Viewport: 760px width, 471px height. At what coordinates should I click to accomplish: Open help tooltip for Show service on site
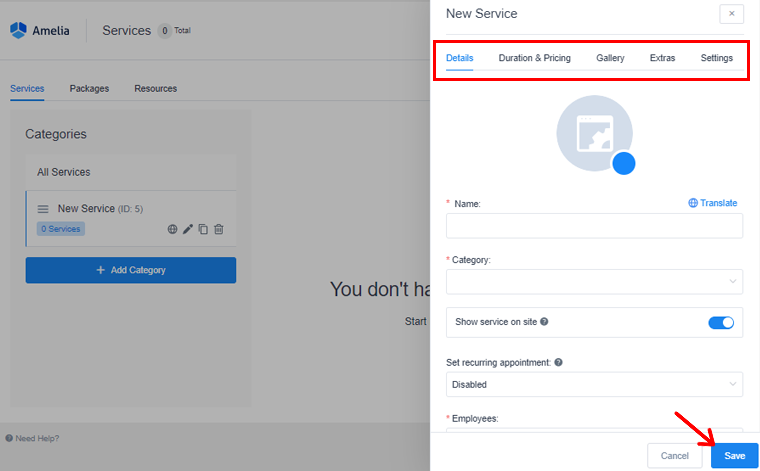[544, 321]
